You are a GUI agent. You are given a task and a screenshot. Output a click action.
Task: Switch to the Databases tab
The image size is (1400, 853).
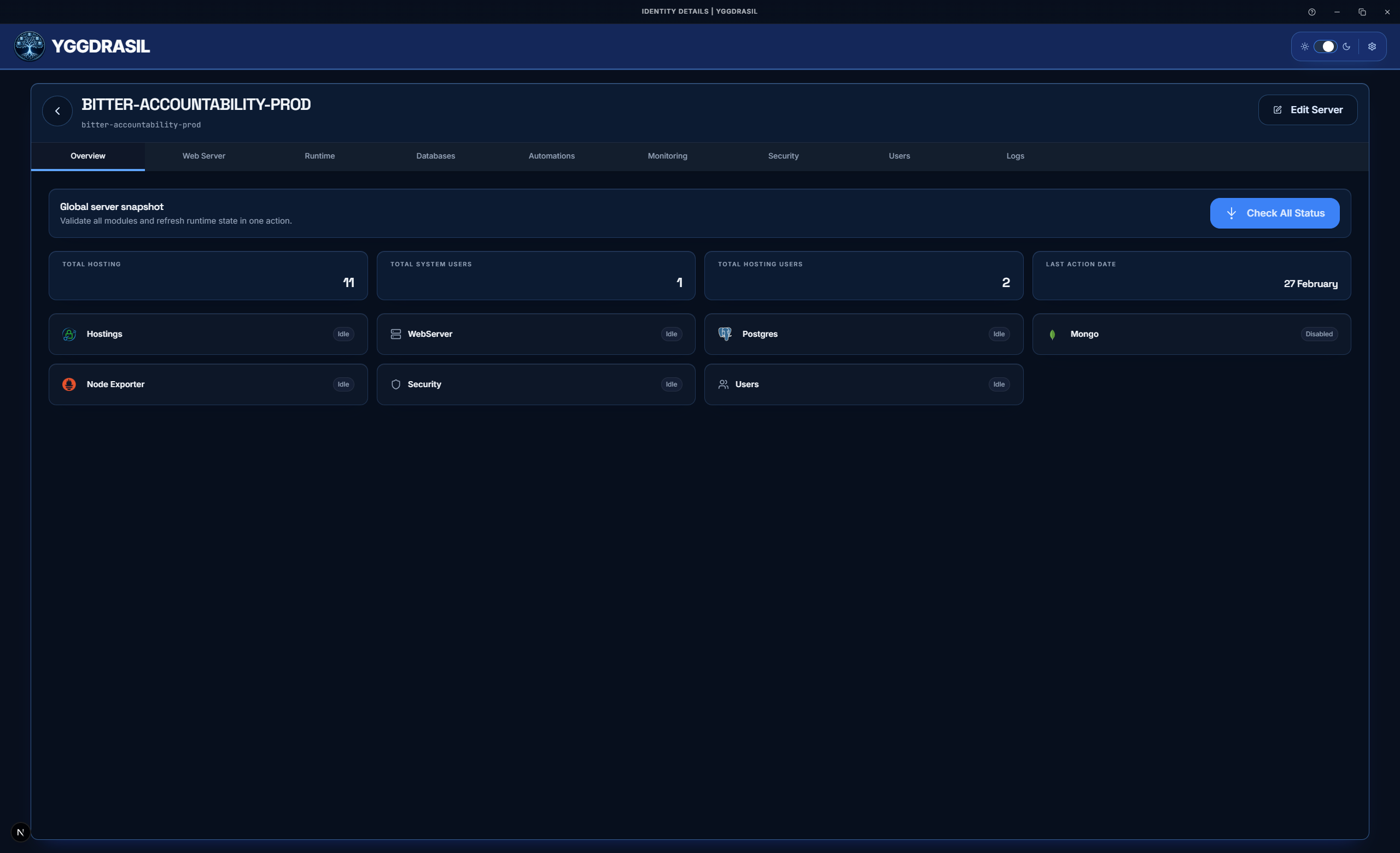pyautogui.click(x=435, y=156)
